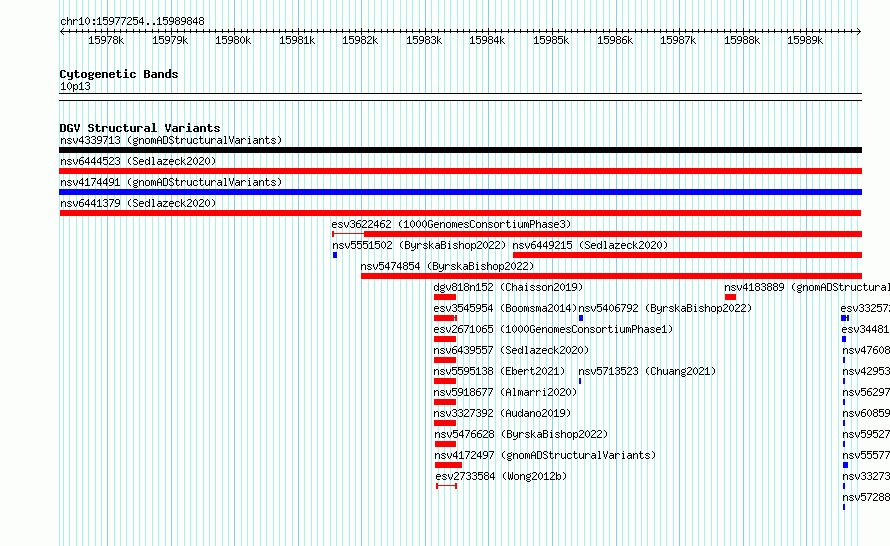
Task: Click the nsv4174491 gnomADStructuralVariants label
Action: point(171,182)
